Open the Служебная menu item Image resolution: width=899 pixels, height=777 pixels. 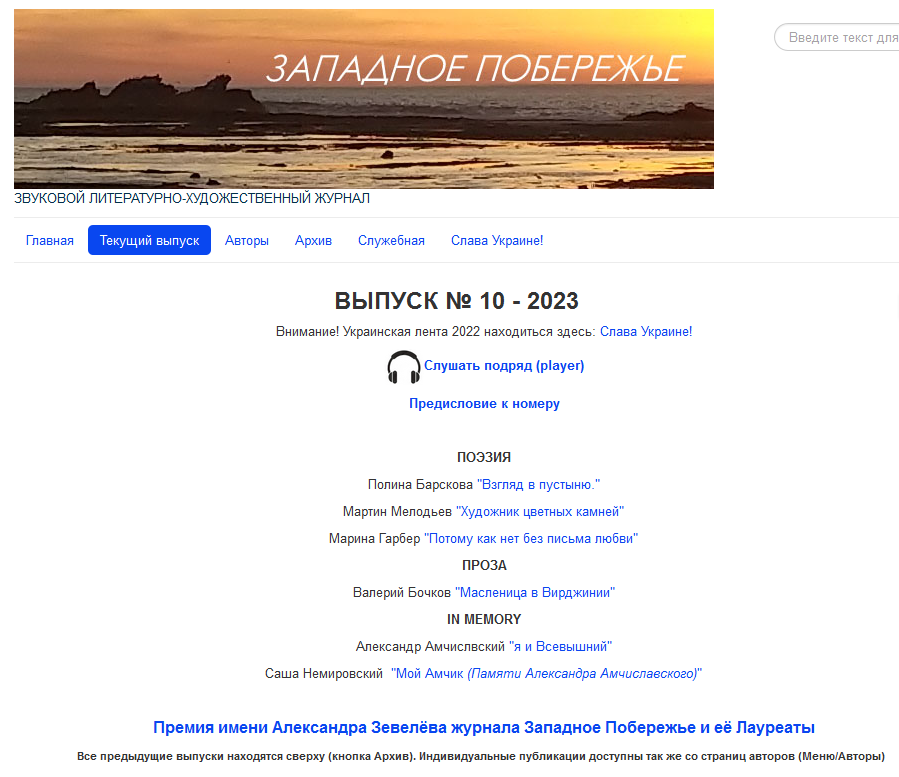[x=391, y=240]
